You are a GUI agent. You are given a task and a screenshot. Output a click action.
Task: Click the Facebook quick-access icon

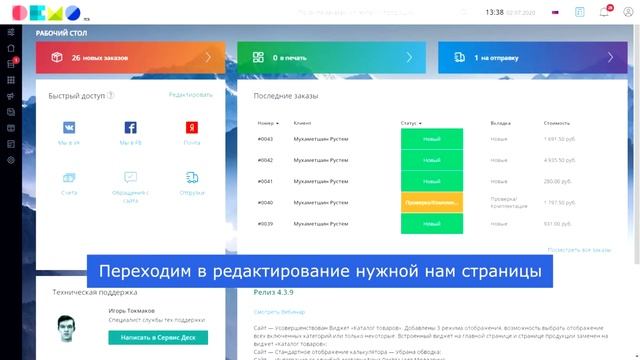coord(131,128)
